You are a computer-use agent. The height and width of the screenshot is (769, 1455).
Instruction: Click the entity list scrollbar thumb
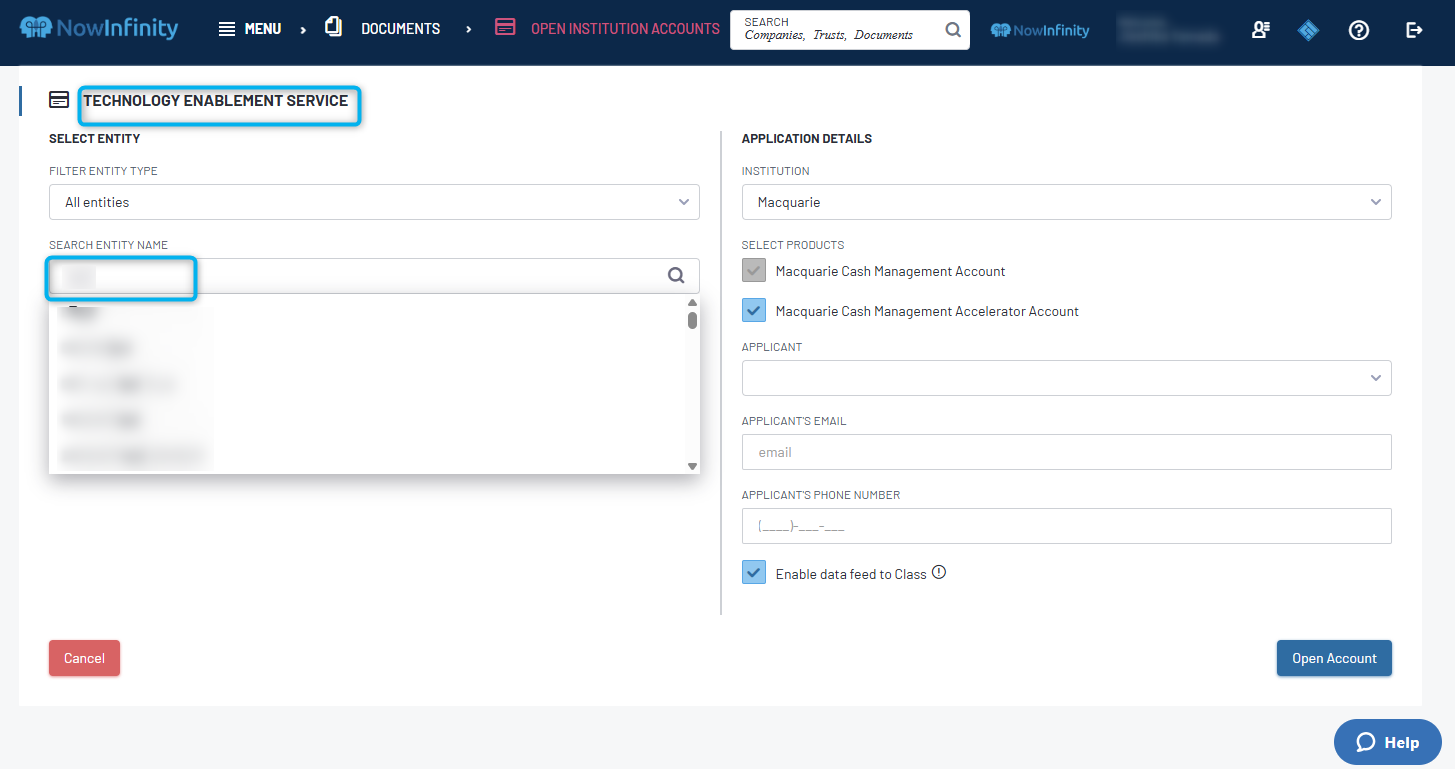[x=692, y=320]
